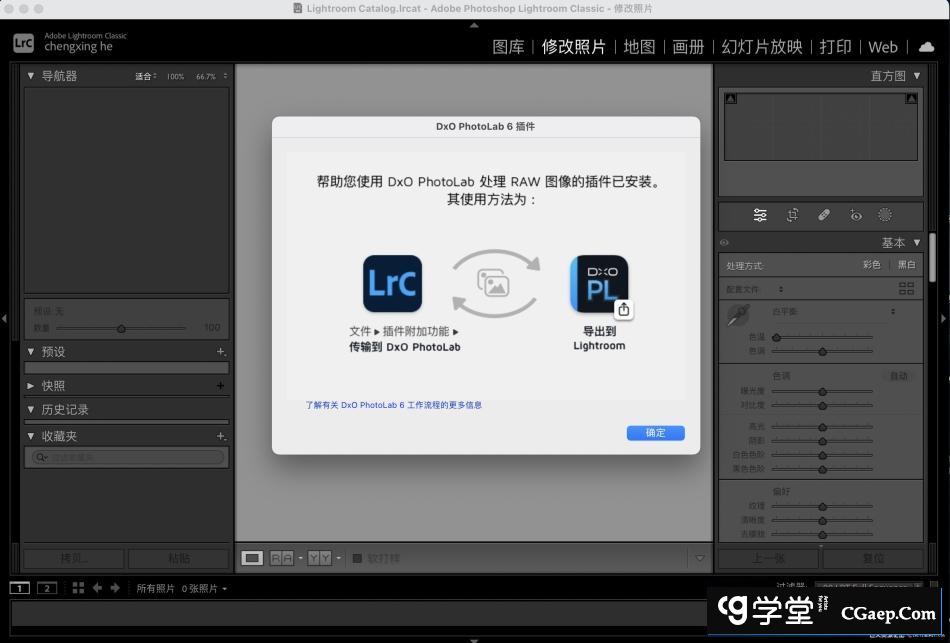This screenshot has height=643, width=950.
Task: Choose the Healing bandage tool
Action: coord(824,215)
